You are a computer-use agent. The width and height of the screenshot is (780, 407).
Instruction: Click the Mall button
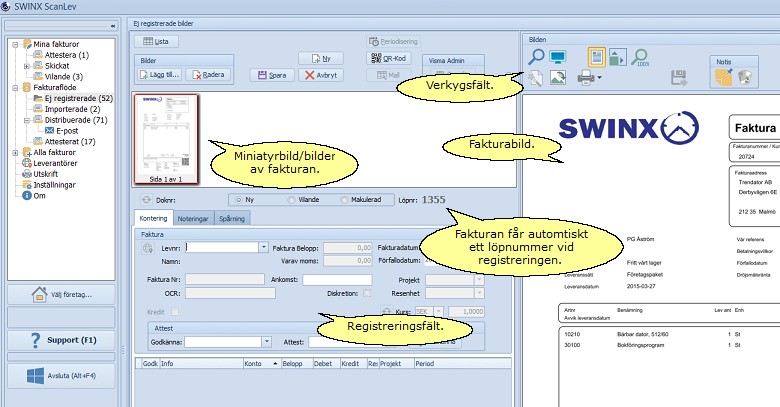(x=389, y=75)
